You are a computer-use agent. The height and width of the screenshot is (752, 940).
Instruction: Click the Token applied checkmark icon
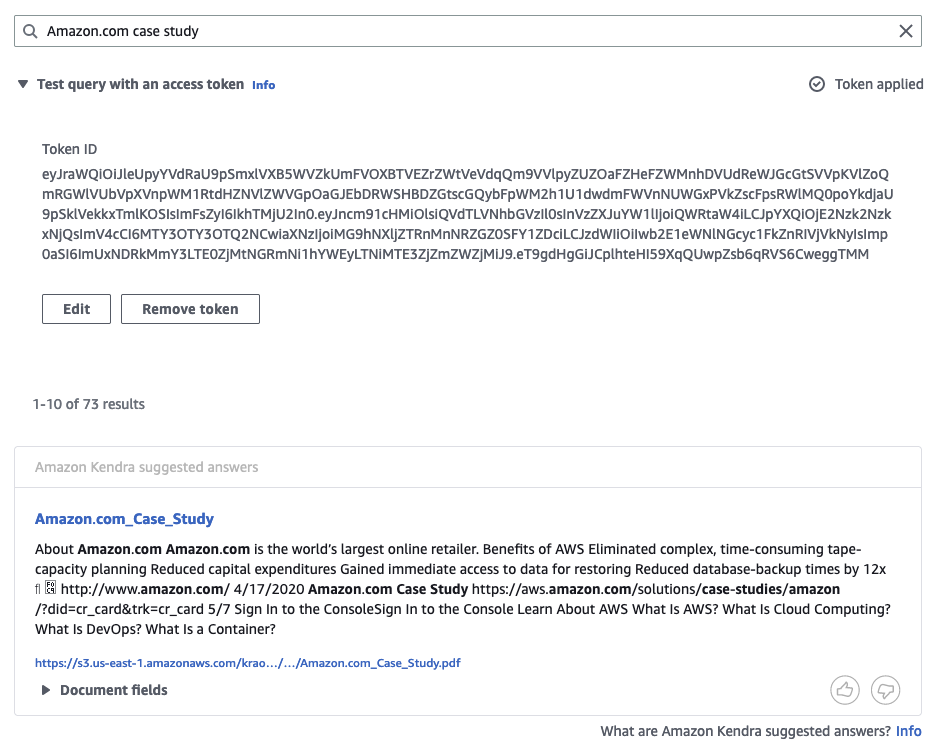[x=817, y=84]
